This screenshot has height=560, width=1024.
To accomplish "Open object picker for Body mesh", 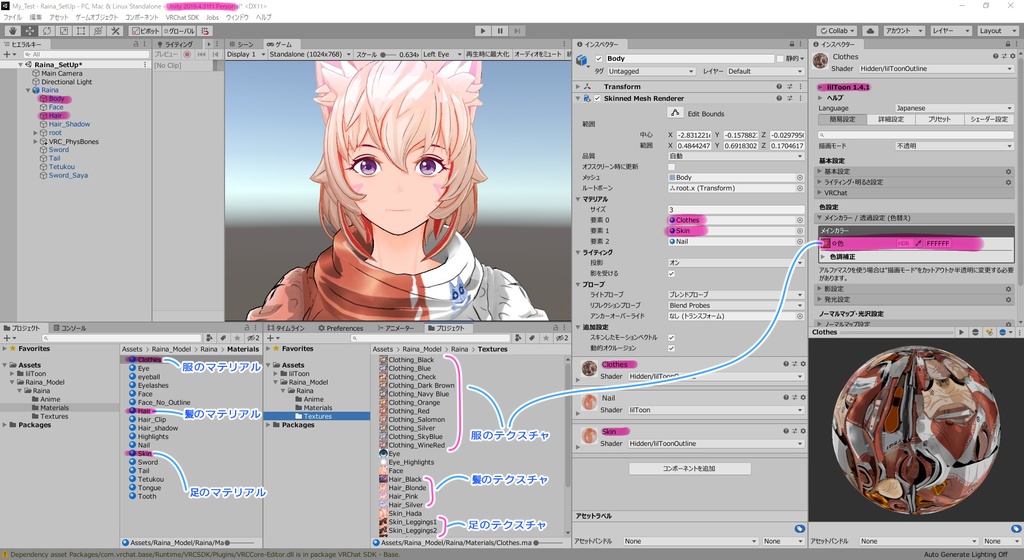I will pos(799,178).
